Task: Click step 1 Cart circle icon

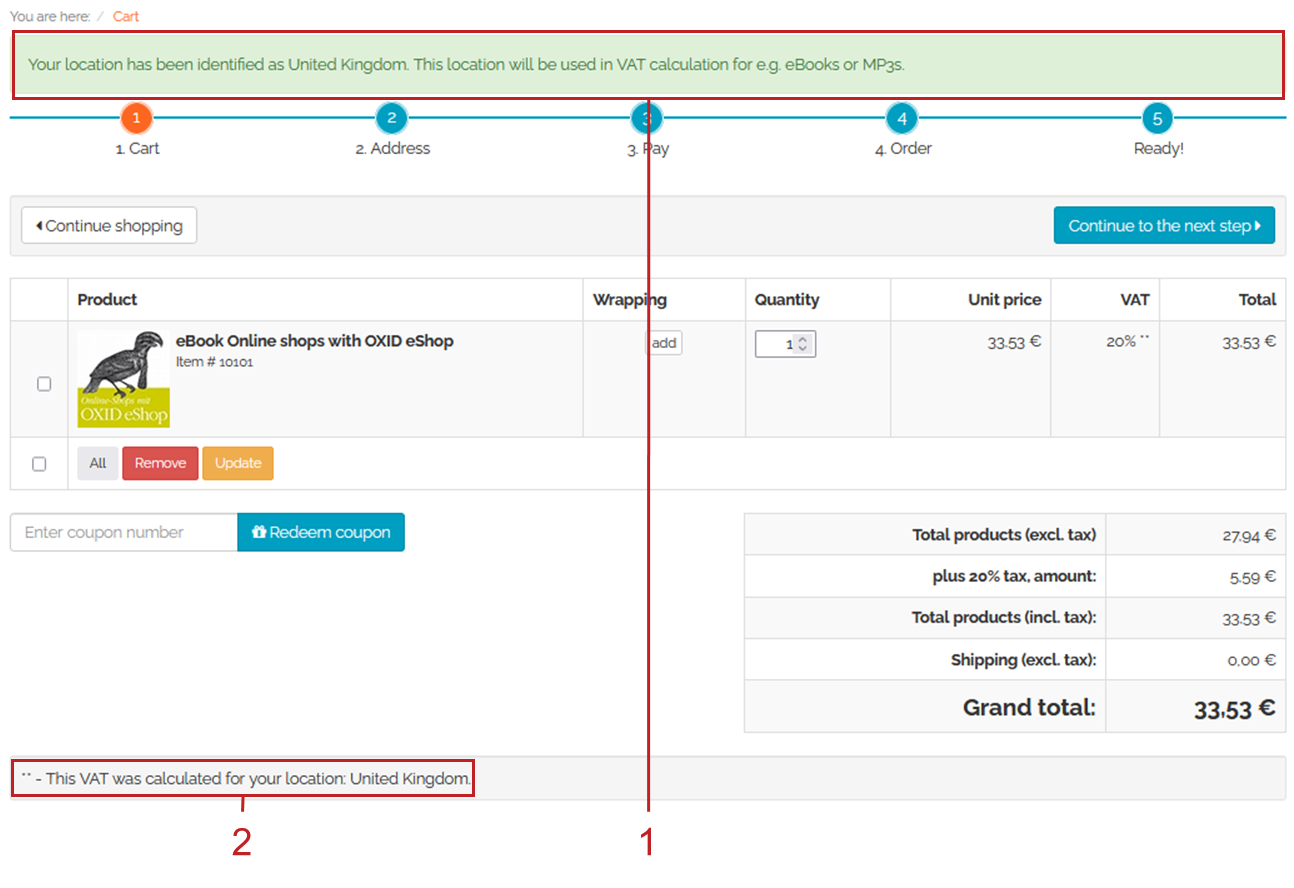Action: (x=136, y=118)
